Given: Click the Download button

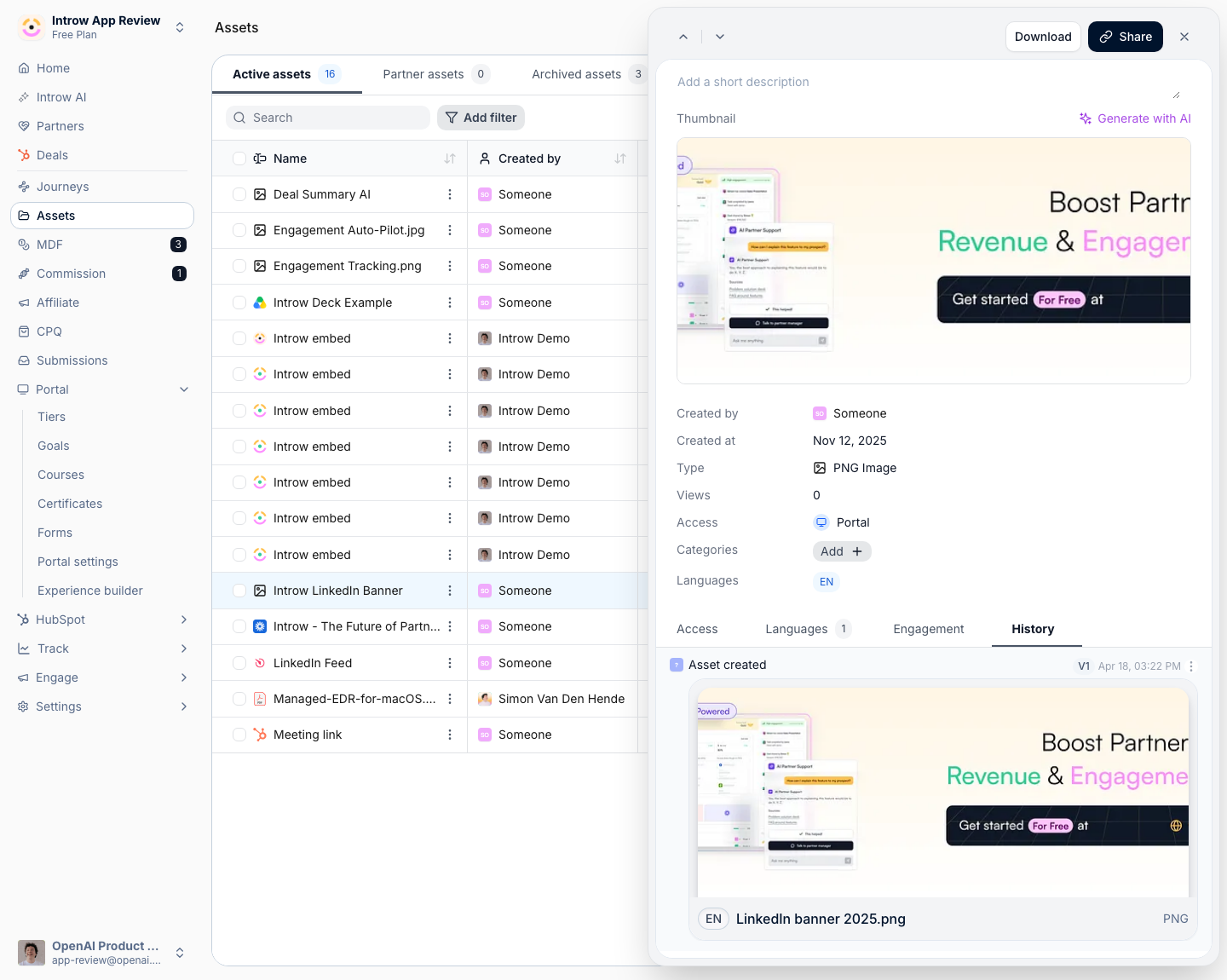Looking at the screenshot, I should 1043,37.
